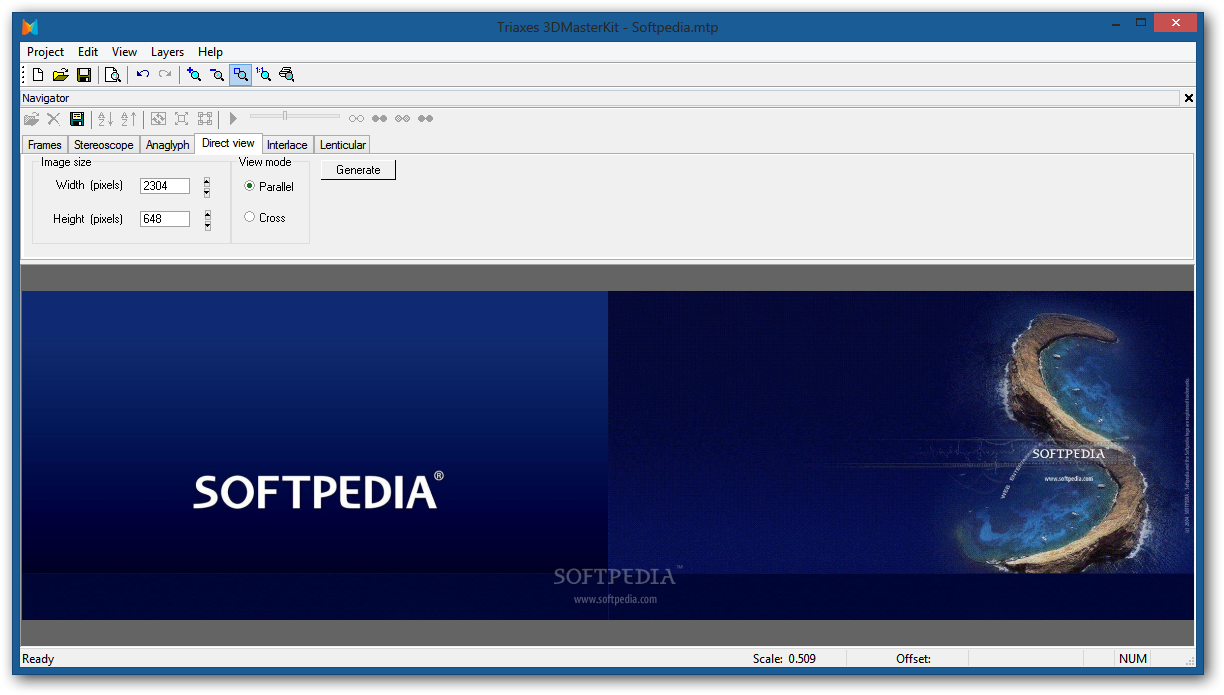Open the Project menu

click(x=45, y=52)
